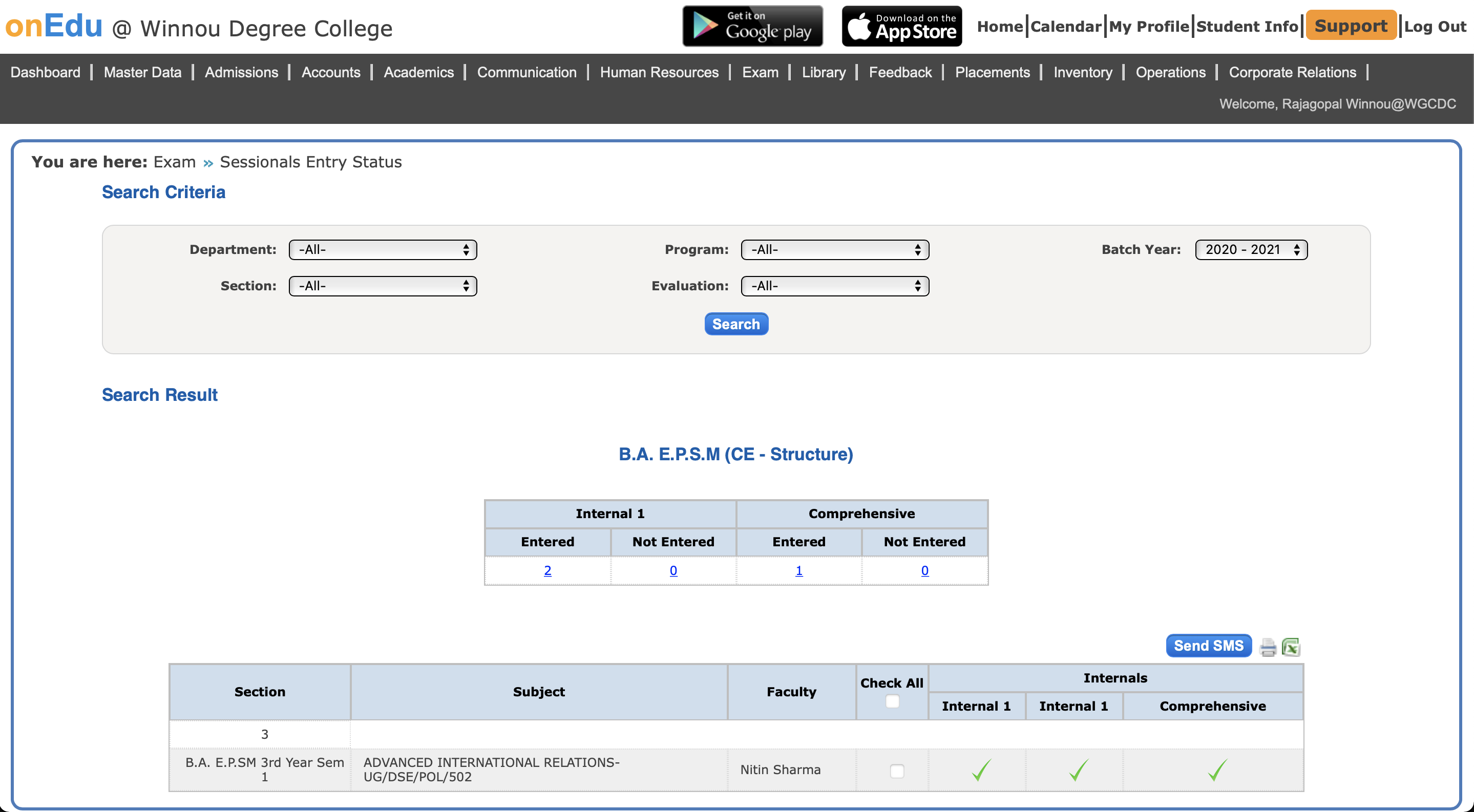The width and height of the screenshot is (1474, 812).
Task: Click the Excel export icon
Action: (x=1291, y=647)
